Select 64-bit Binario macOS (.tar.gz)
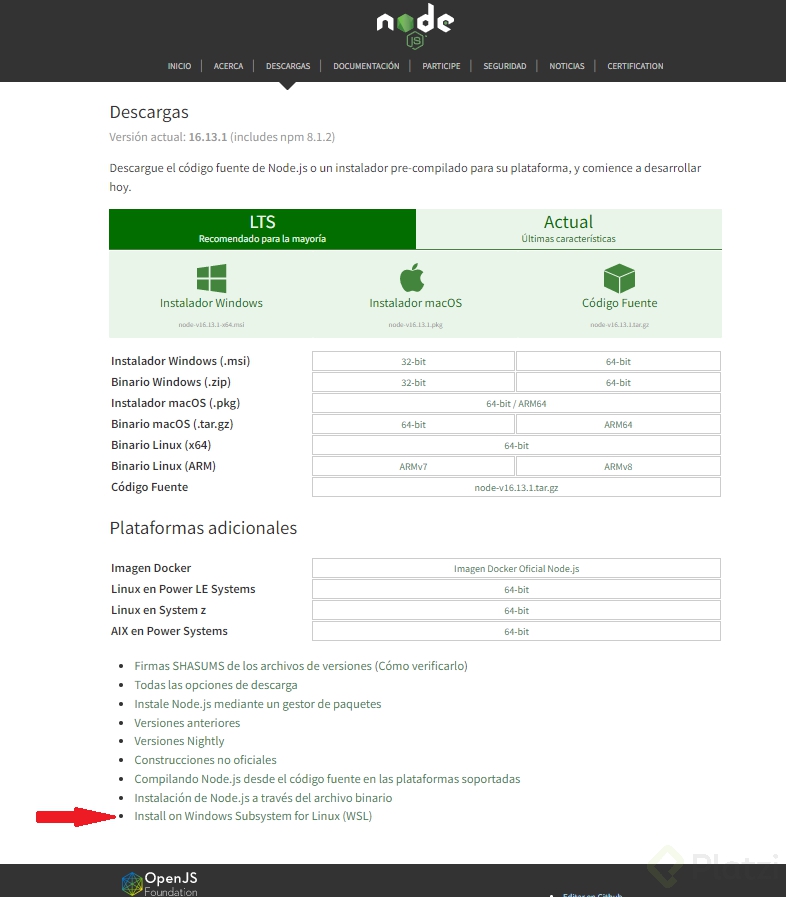786x897 pixels. click(x=413, y=424)
